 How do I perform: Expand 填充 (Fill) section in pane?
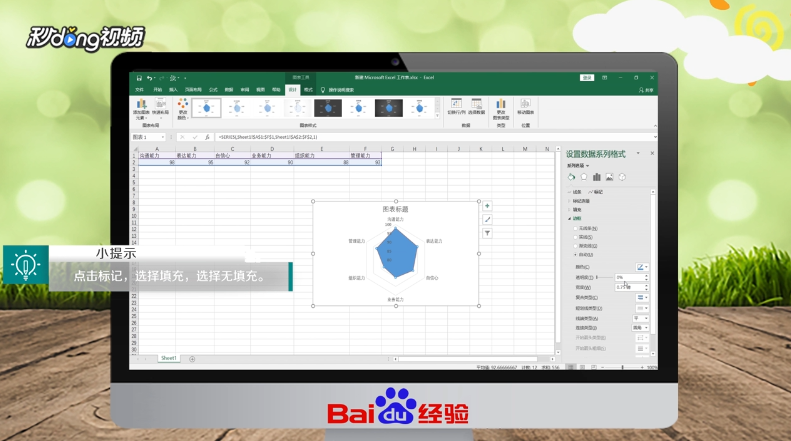[x=575, y=209]
